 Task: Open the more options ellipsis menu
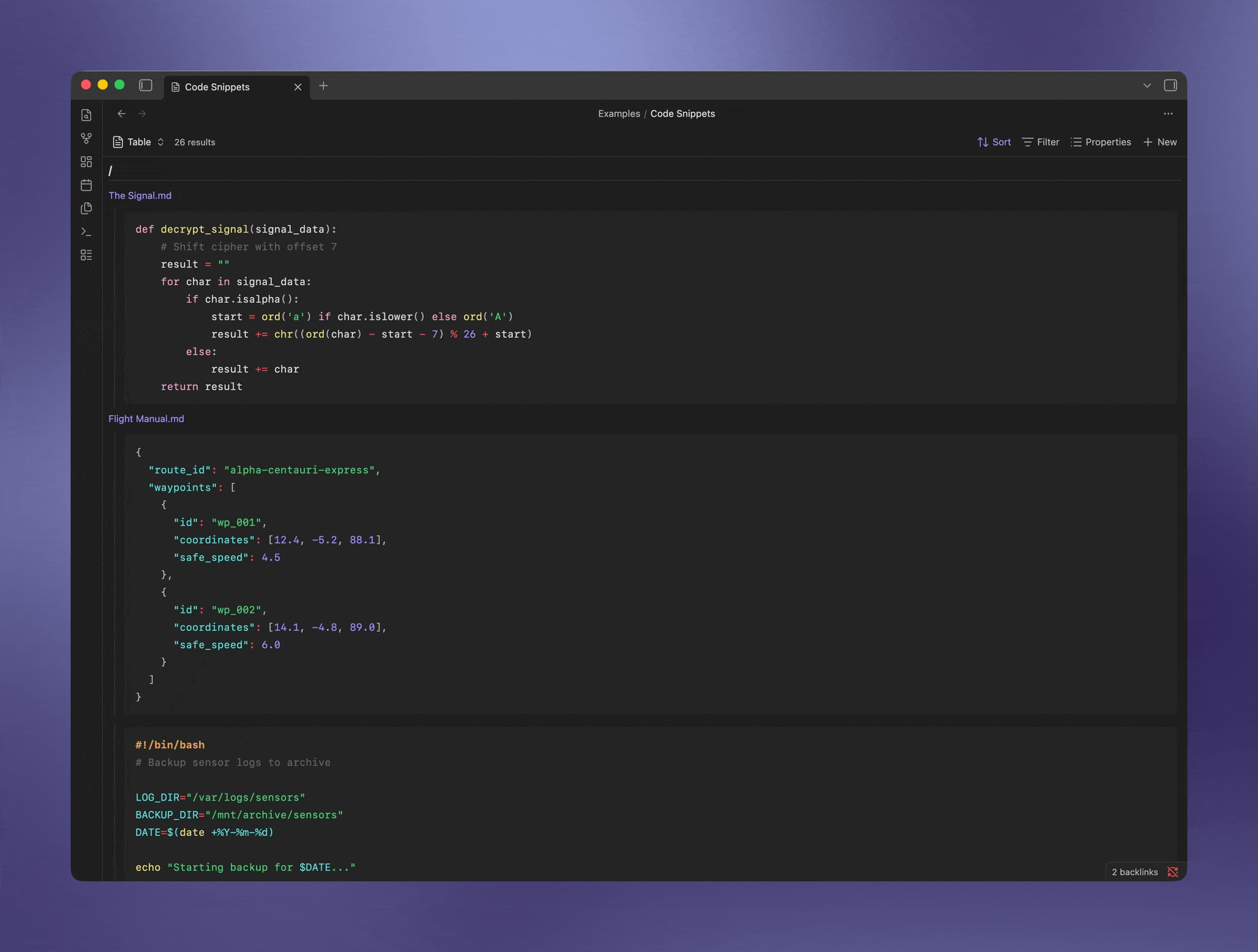1168,113
